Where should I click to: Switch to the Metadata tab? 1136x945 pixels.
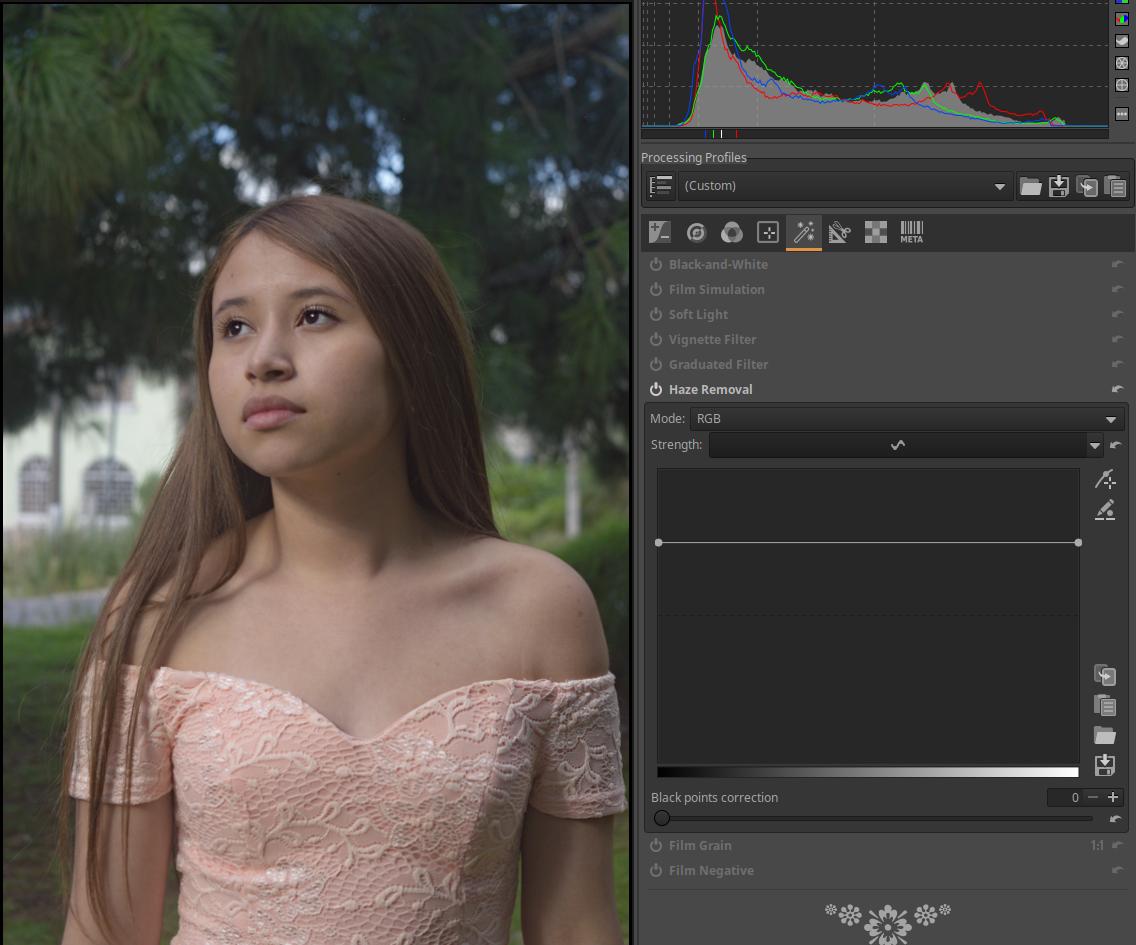point(911,233)
